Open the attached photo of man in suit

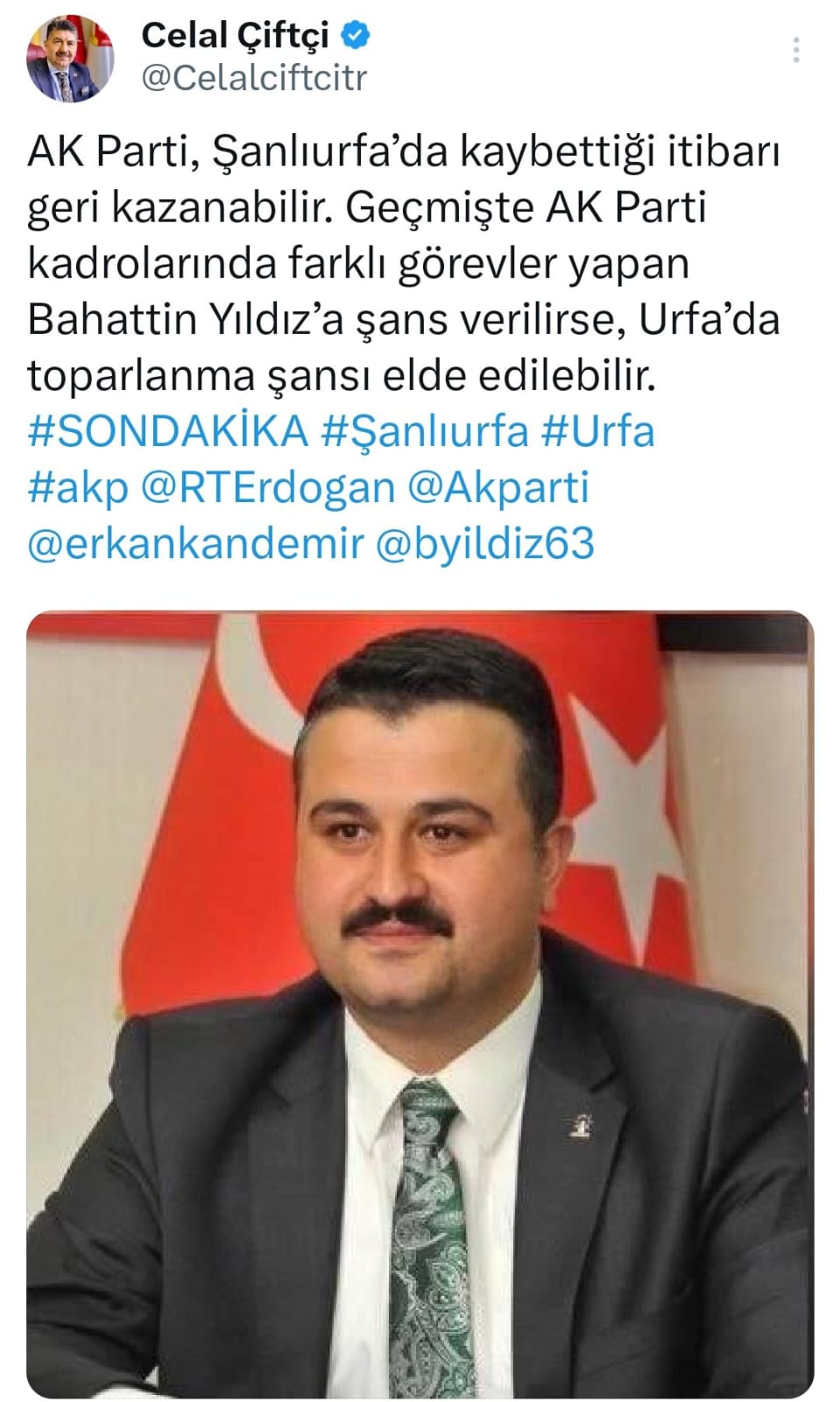tap(420, 1004)
